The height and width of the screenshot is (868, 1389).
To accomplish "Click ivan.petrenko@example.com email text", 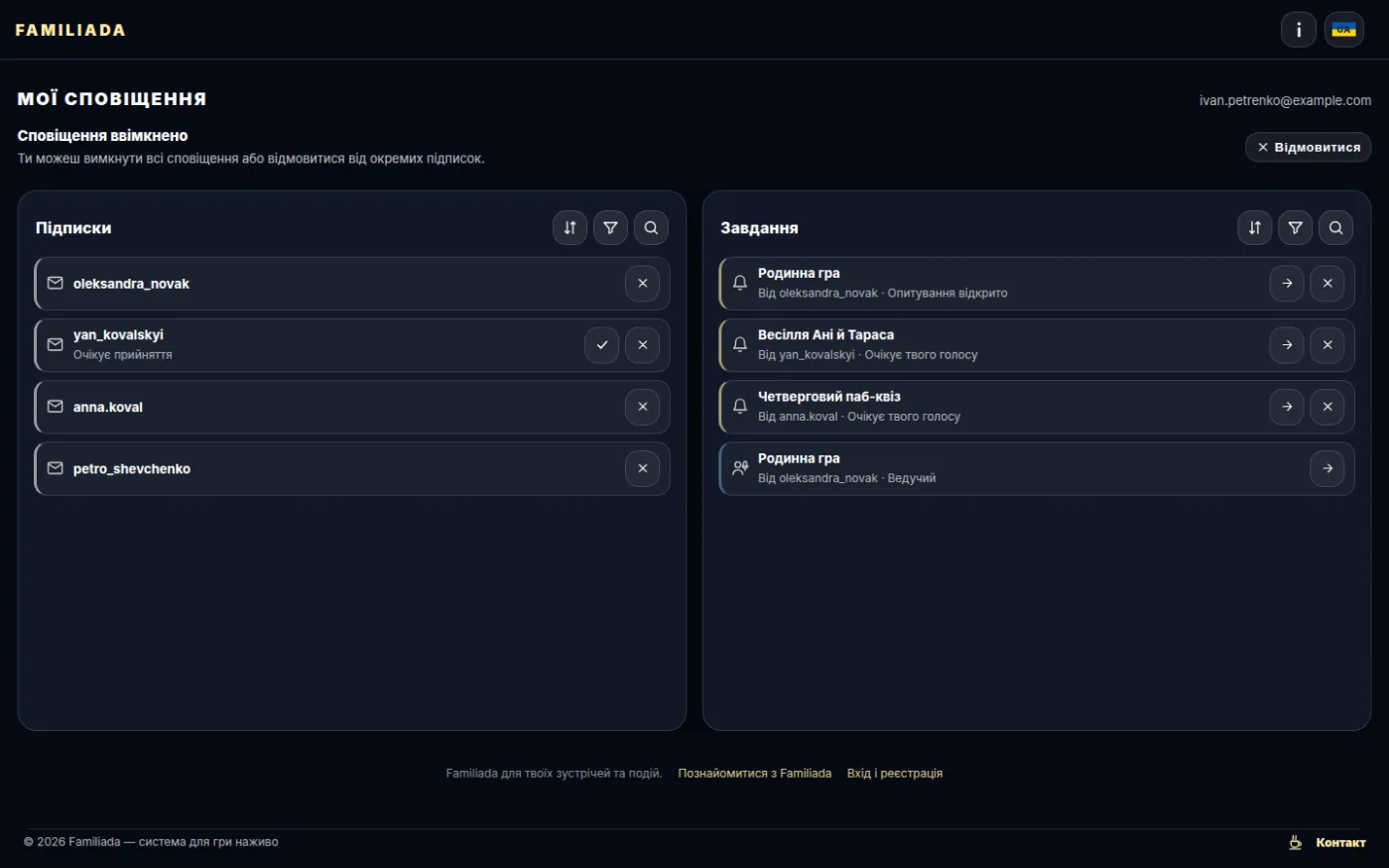I will coord(1285,100).
